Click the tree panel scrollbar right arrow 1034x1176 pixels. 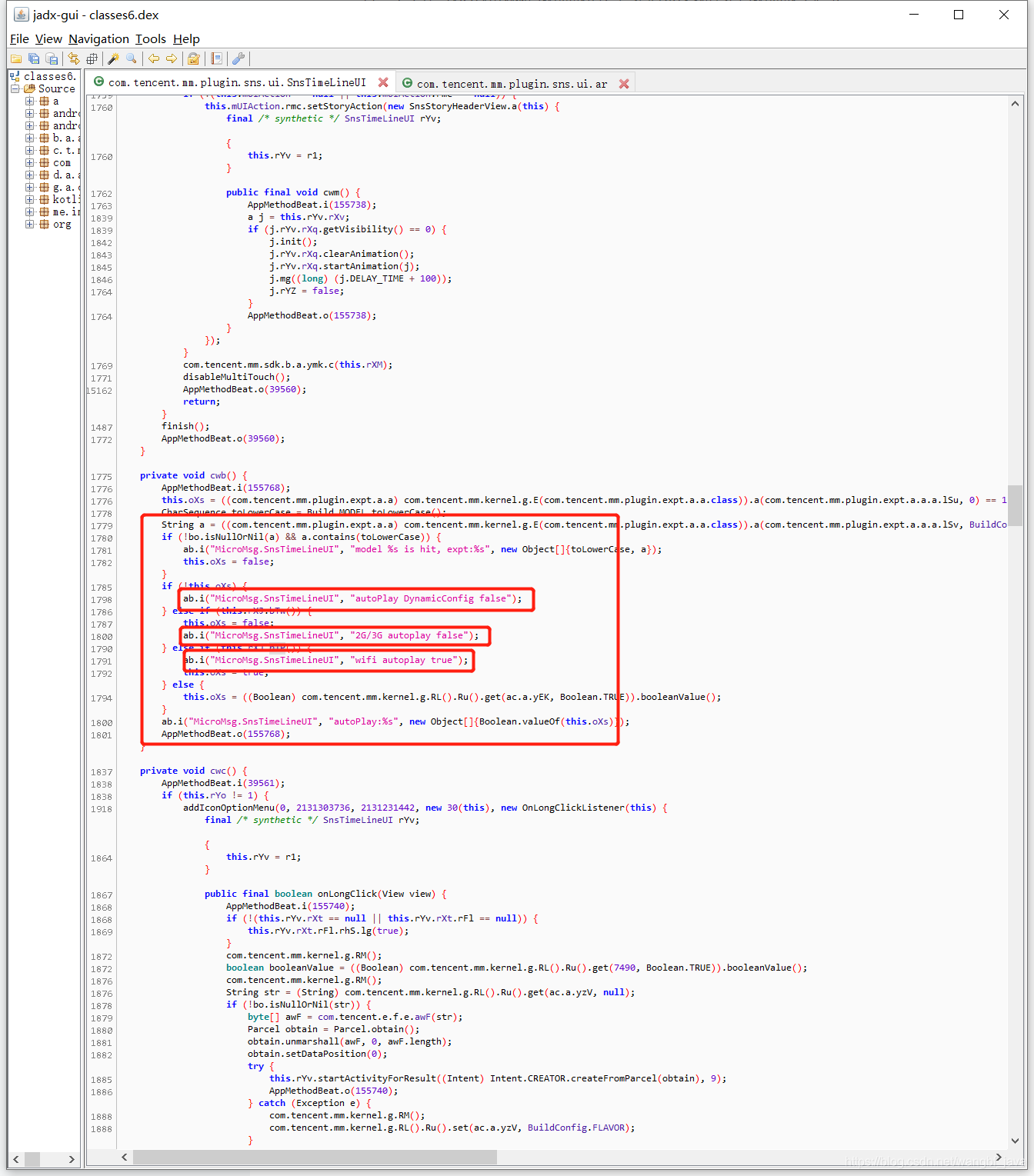click(72, 1159)
